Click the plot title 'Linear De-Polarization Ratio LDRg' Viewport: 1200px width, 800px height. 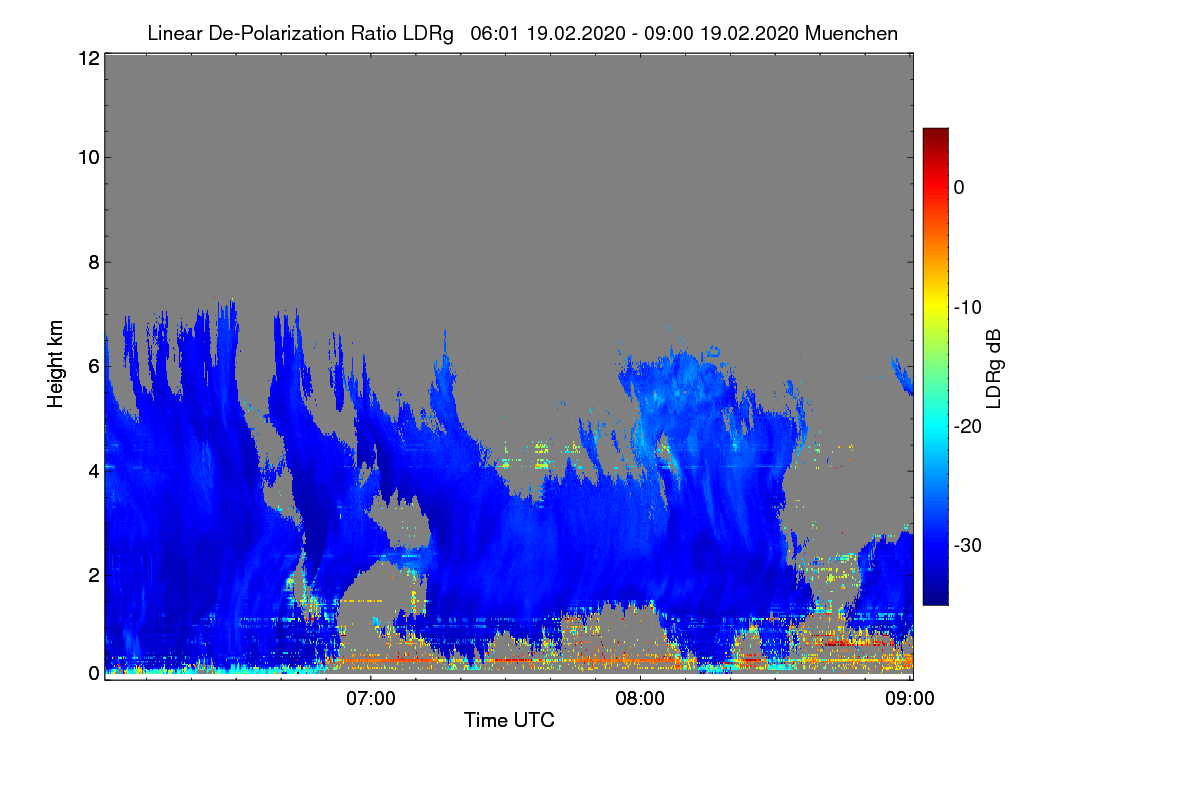300,33
